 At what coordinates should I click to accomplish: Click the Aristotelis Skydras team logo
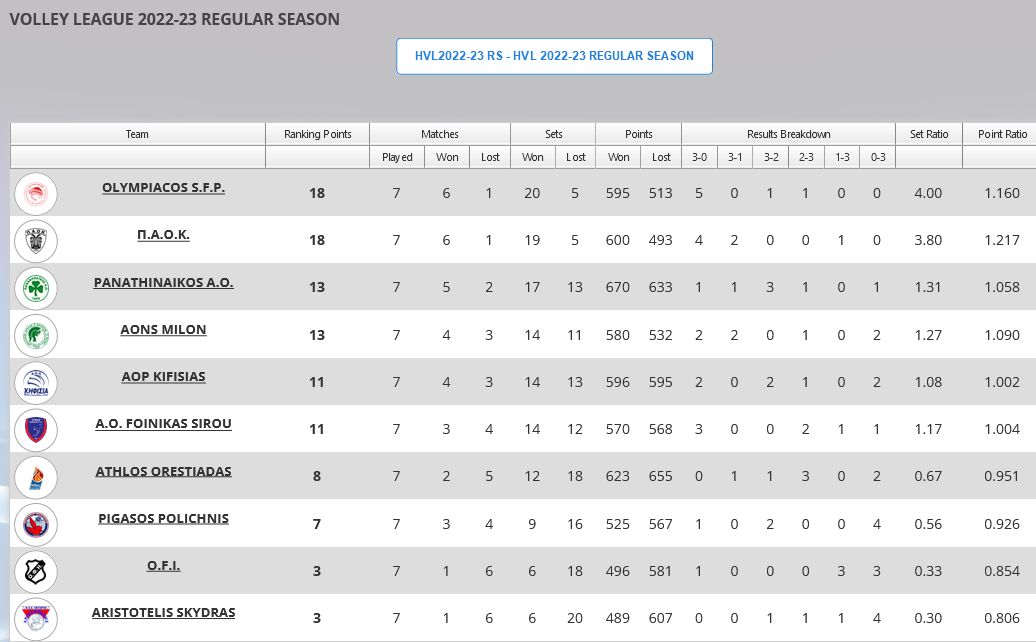click(x=37, y=618)
